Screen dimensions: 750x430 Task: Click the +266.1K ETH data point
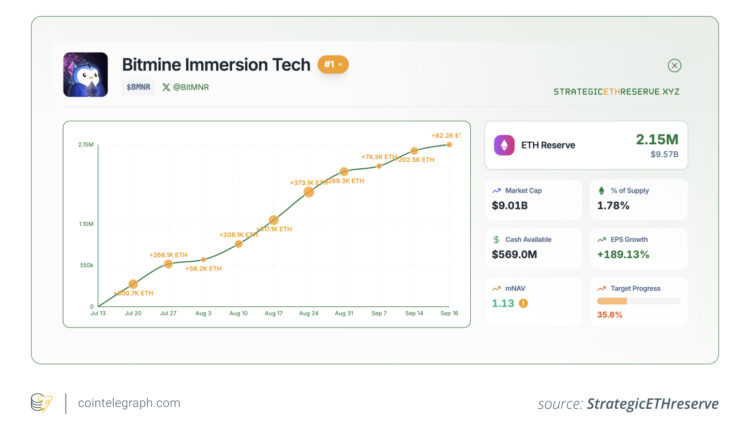click(x=168, y=264)
